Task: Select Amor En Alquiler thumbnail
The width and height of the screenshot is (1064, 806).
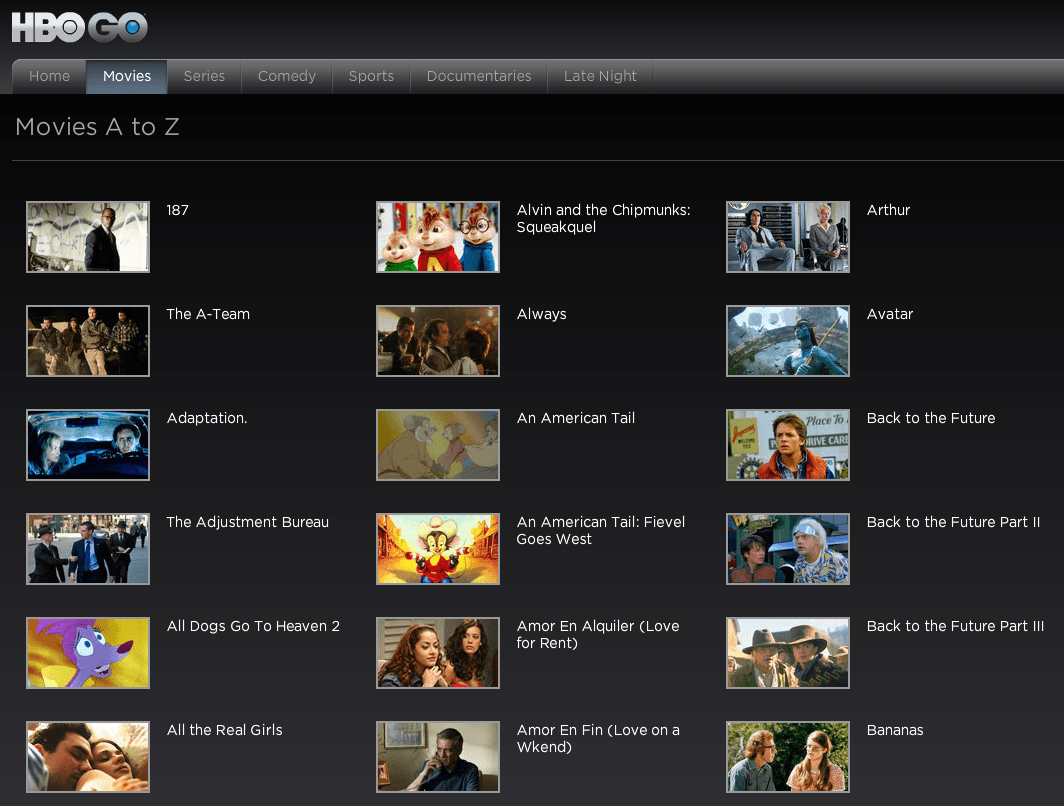Action: coord(438,653)
